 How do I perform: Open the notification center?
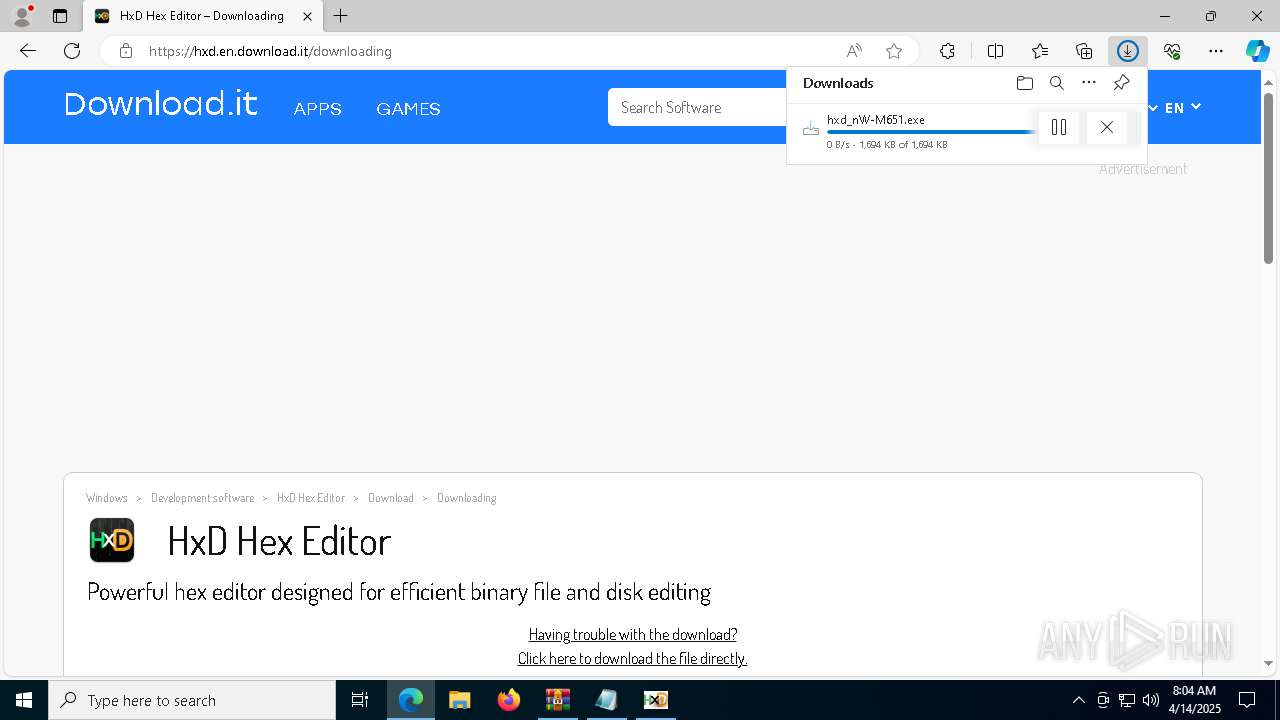tap(1247, 700)
